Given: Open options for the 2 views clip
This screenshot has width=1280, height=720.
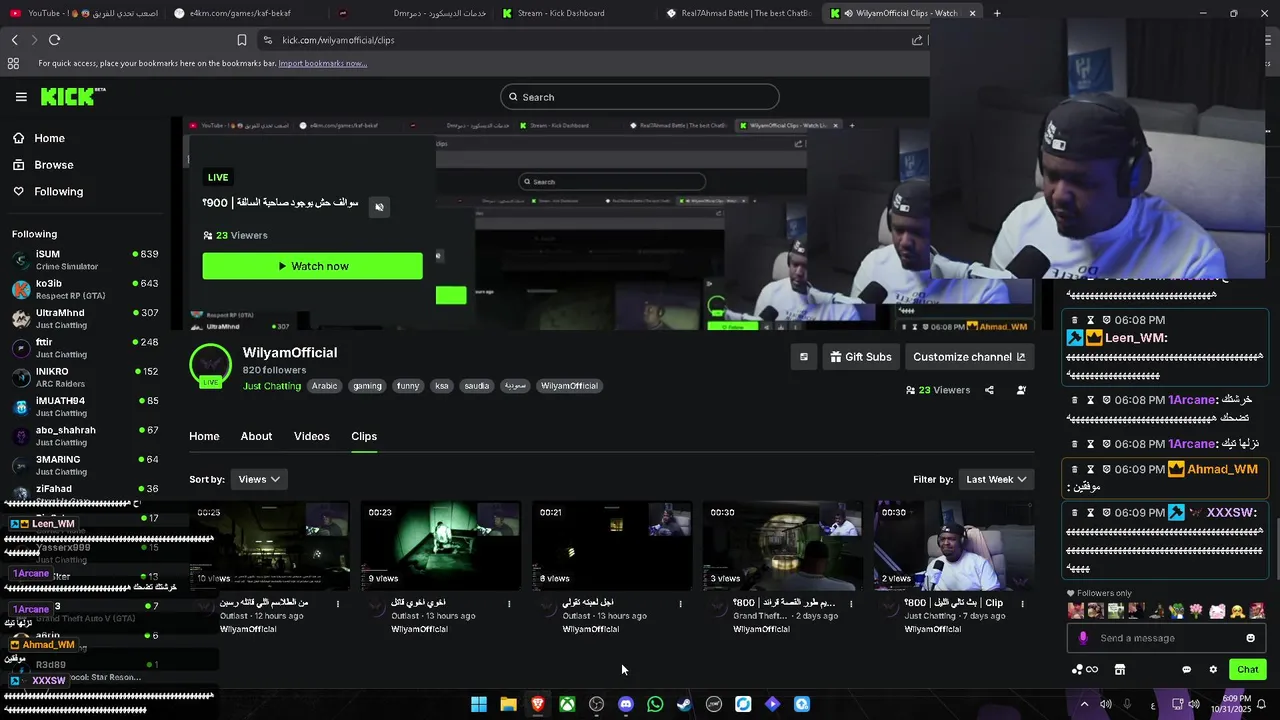Looking at the screenshot, I should pyautogui.click(x=1022, y=603).
